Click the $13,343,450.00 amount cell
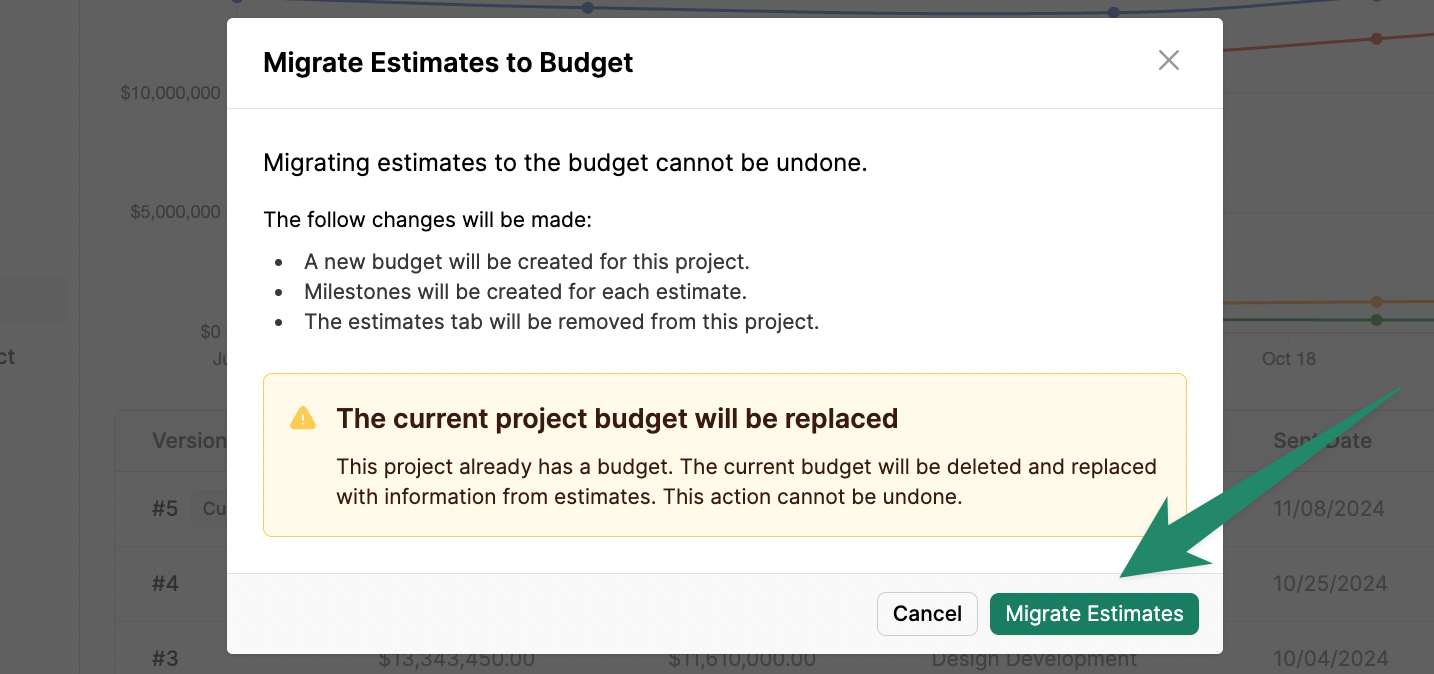Viewport: 1434px width, 674px height. point(456,659)
